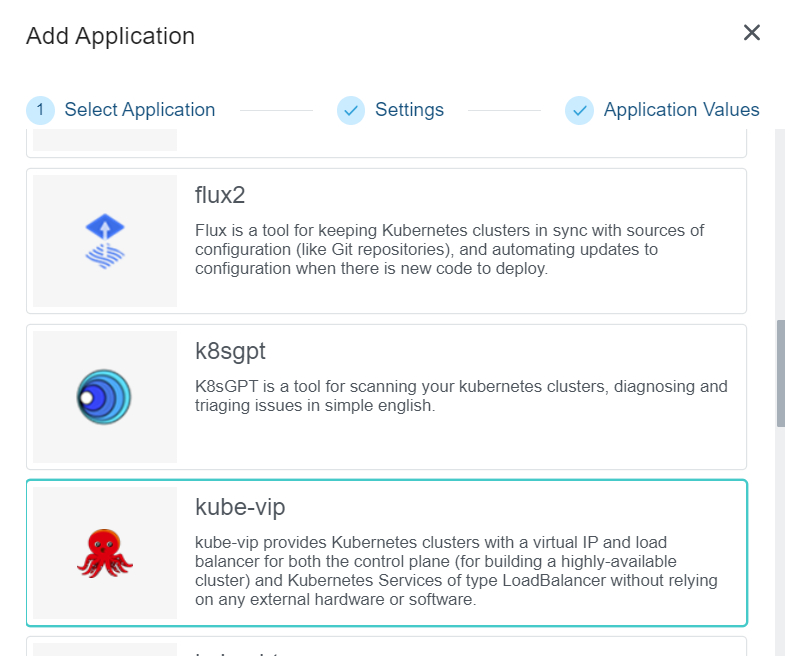Screen dimensions: 785x672
Task: Click the k8sgpt blue circles logo
Action: pyautogui.click(x=105, y=397)
